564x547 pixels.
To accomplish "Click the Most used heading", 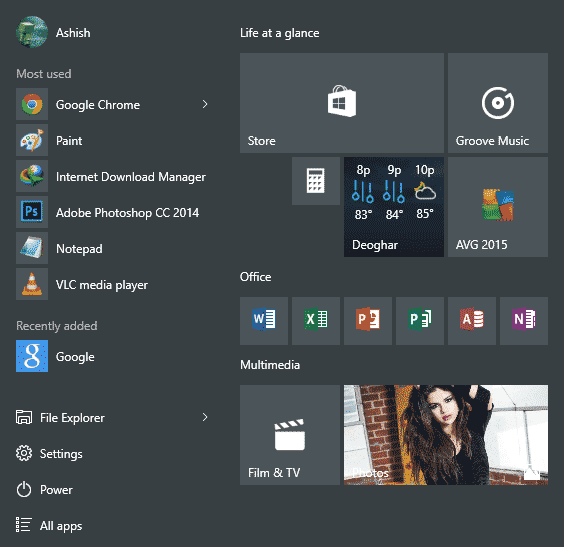I will tap(44, 74).
